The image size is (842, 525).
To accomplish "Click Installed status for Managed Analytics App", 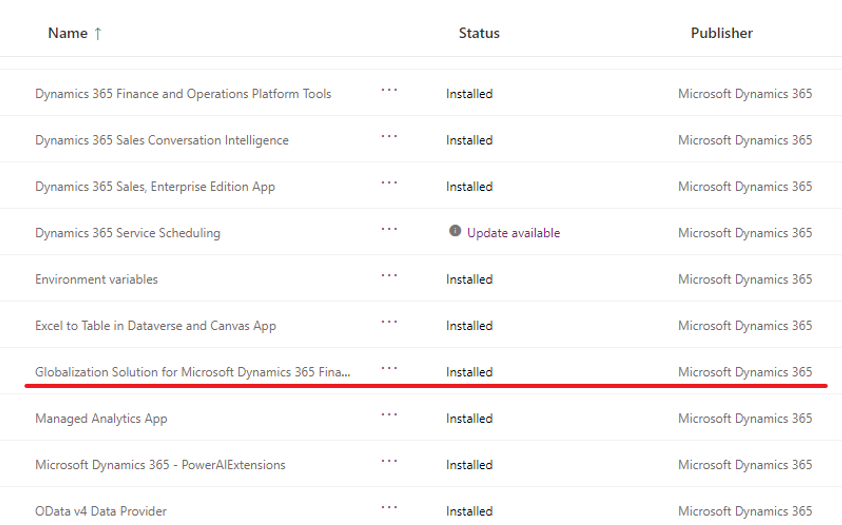I will point(469,419).
